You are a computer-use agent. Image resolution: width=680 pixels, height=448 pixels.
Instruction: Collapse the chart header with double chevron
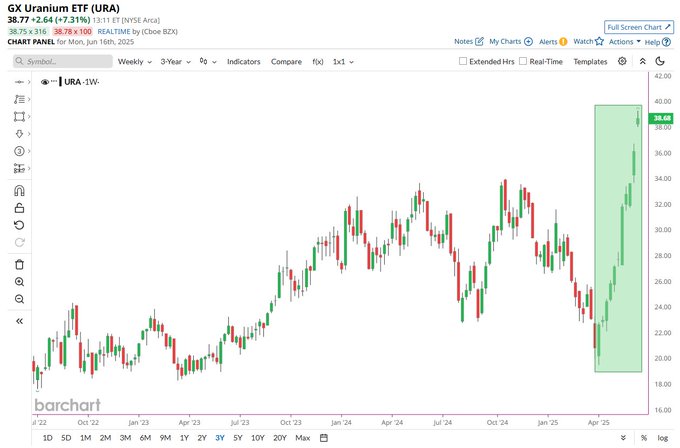point(643,62)
